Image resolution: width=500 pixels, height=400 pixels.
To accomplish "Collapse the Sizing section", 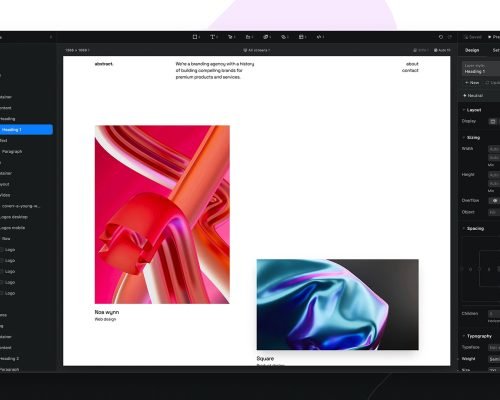I will point(471,138).
